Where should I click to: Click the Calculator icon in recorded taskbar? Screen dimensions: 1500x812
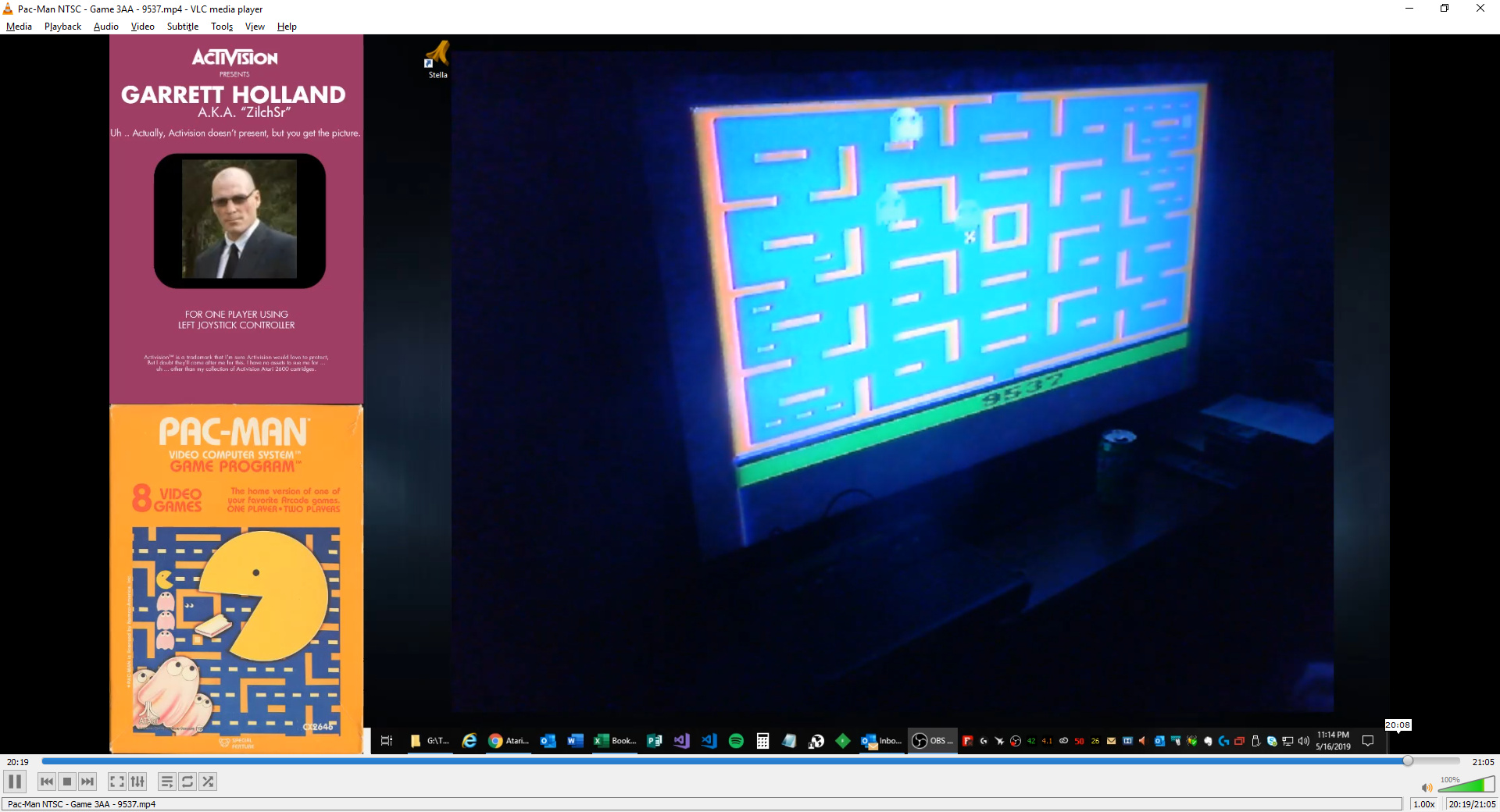(x=763, y=741)
